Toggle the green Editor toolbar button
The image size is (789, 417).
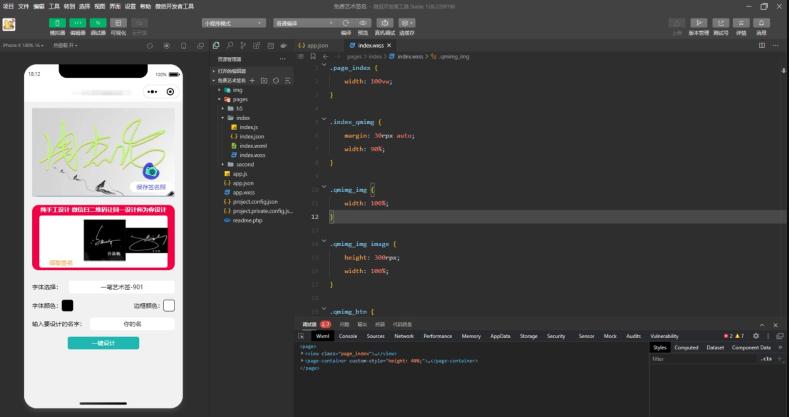pos(78,22)
